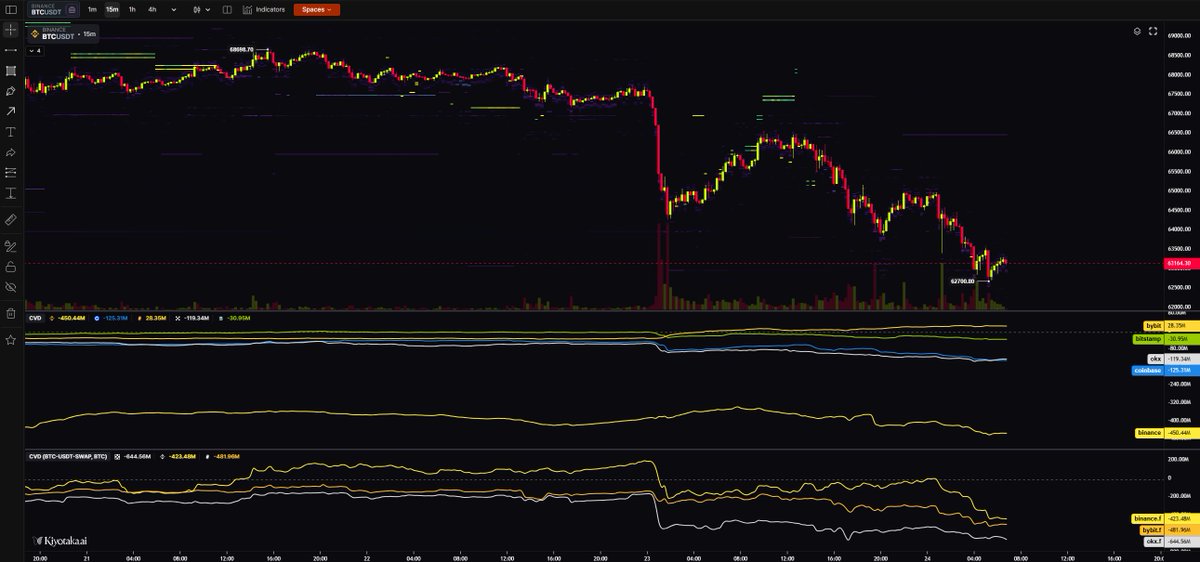Image resolution: width=1200 pixels, height=562 pixels.
Task: Open chart settings icon at top right
Action: tap(1137, 32)
